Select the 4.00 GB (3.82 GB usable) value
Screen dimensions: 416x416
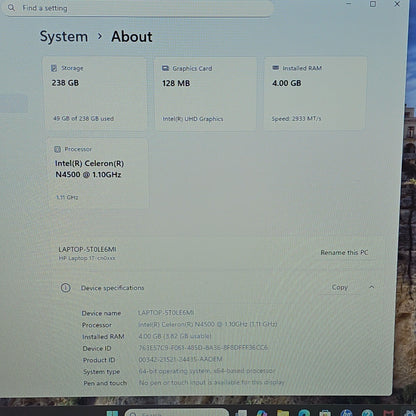click(x=175, y=336)
